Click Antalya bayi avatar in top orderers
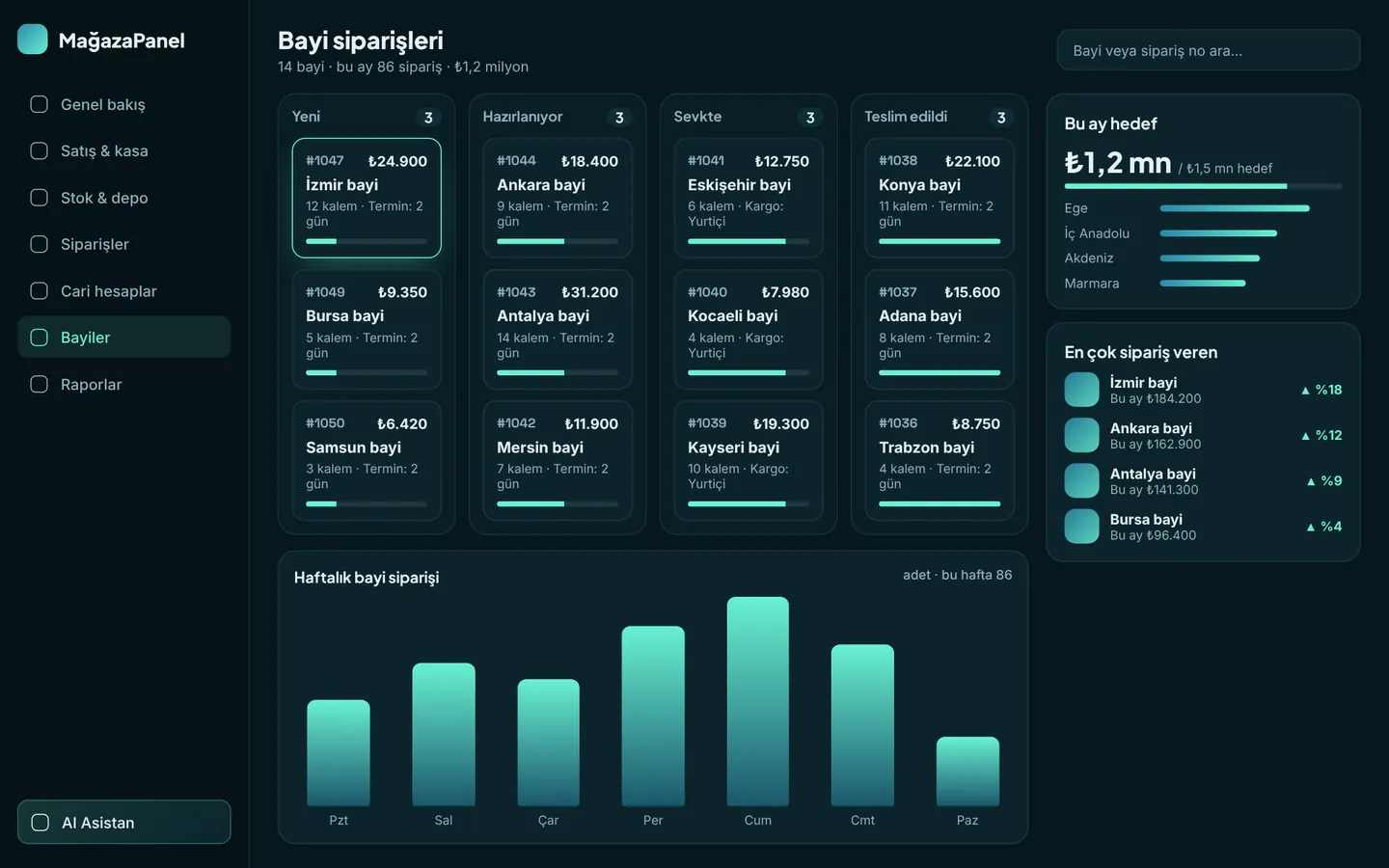The height and width of the screenshot is (868, 1389). pyautogui.click(x=1081, y=480)
